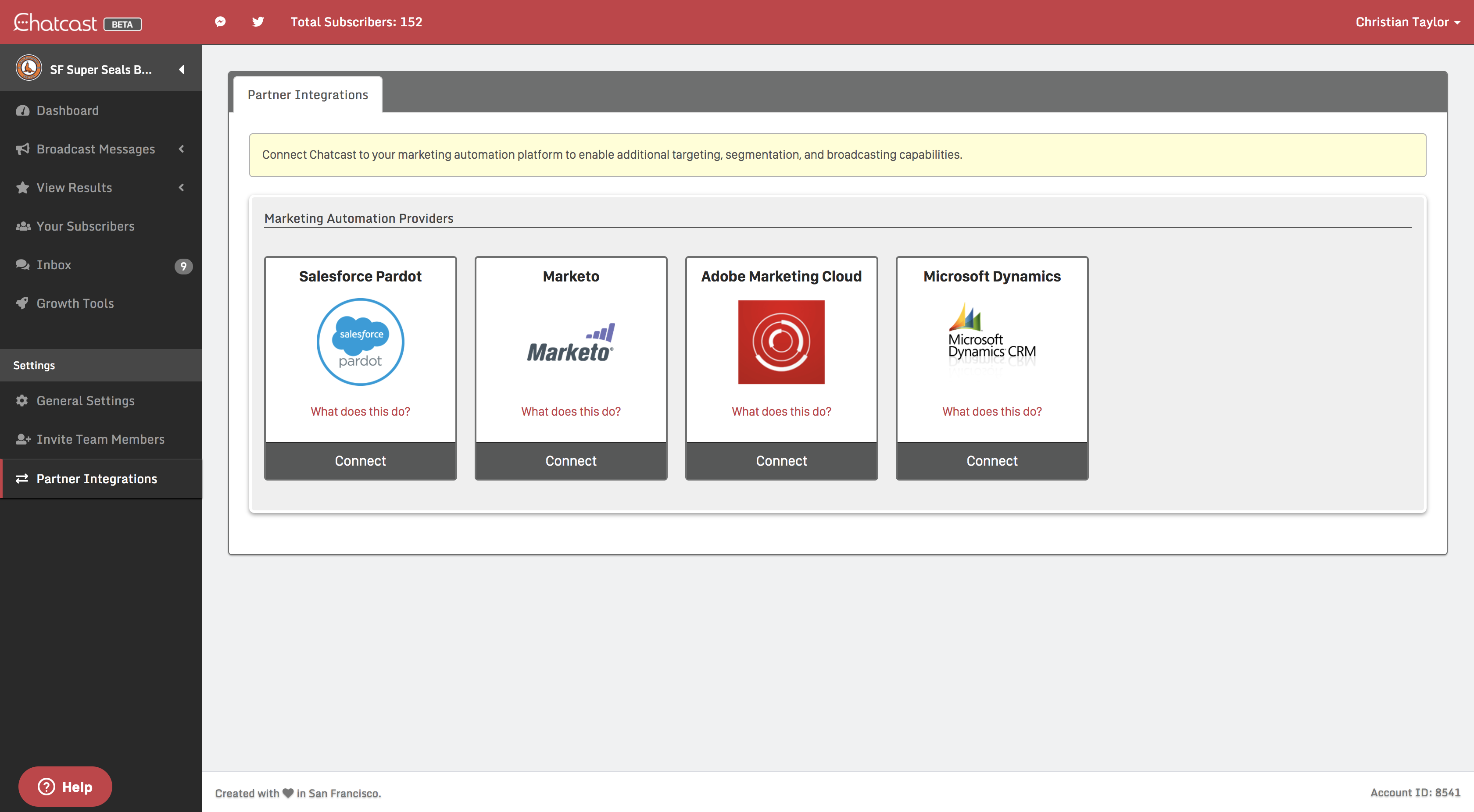Open the Christian Taylor account dropdown

pyautogui.click(x=1407, y=22)
